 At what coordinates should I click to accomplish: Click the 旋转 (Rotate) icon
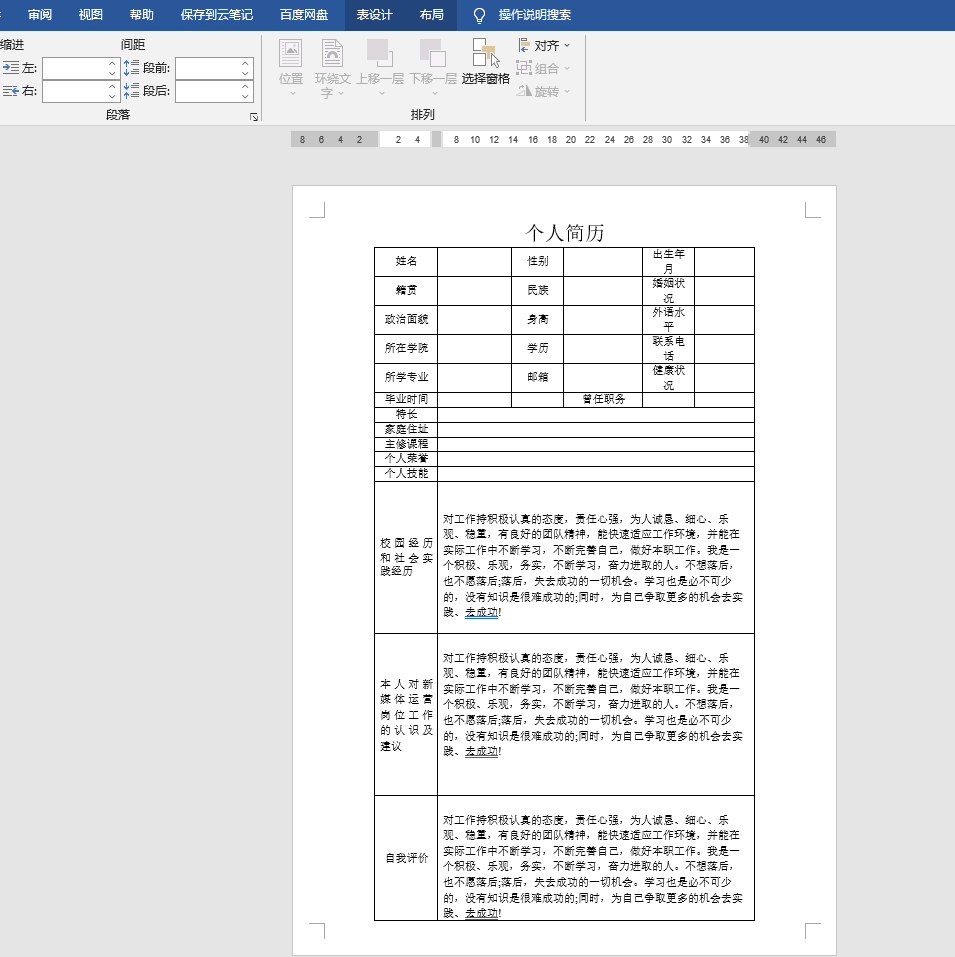click(523, 92)
